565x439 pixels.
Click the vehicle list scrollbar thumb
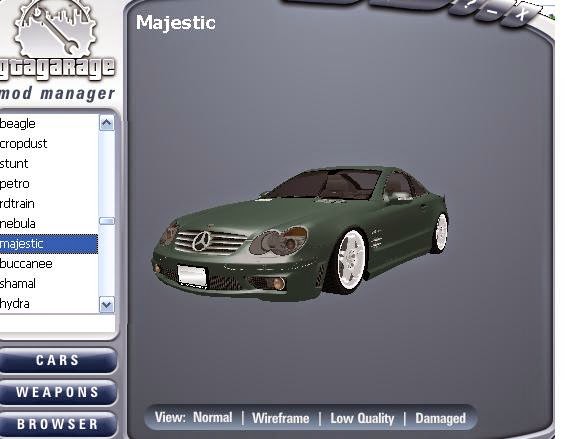(107, 221)
